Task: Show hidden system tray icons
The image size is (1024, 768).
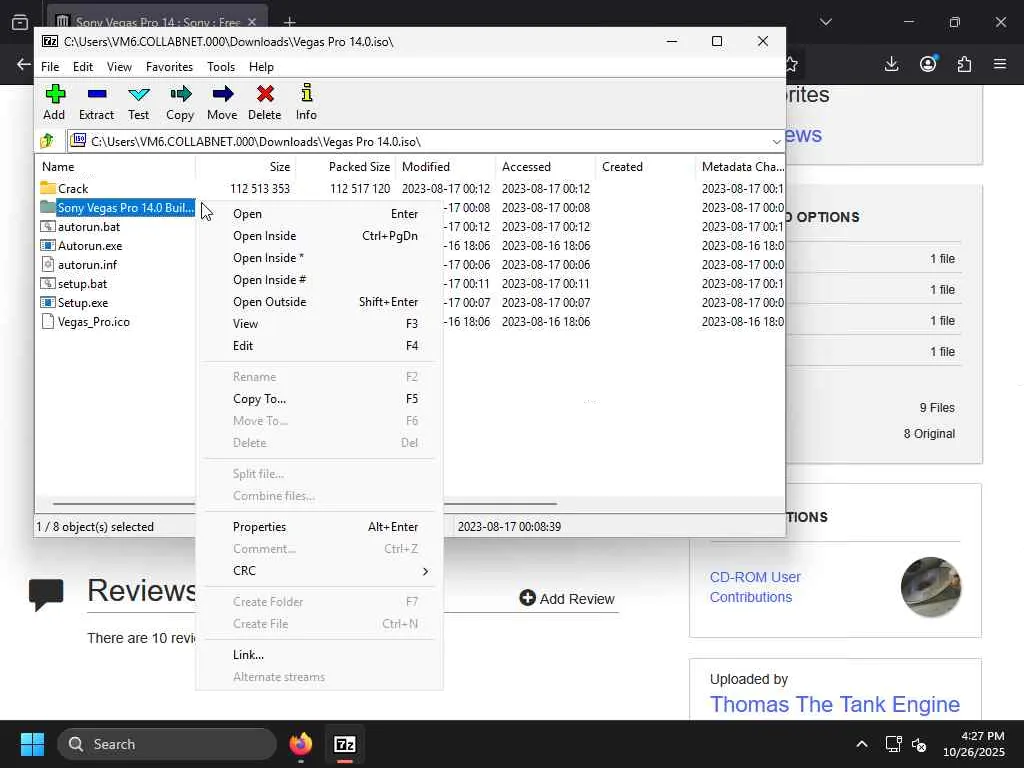Action: pyautogui.click(x=862, y=744)
